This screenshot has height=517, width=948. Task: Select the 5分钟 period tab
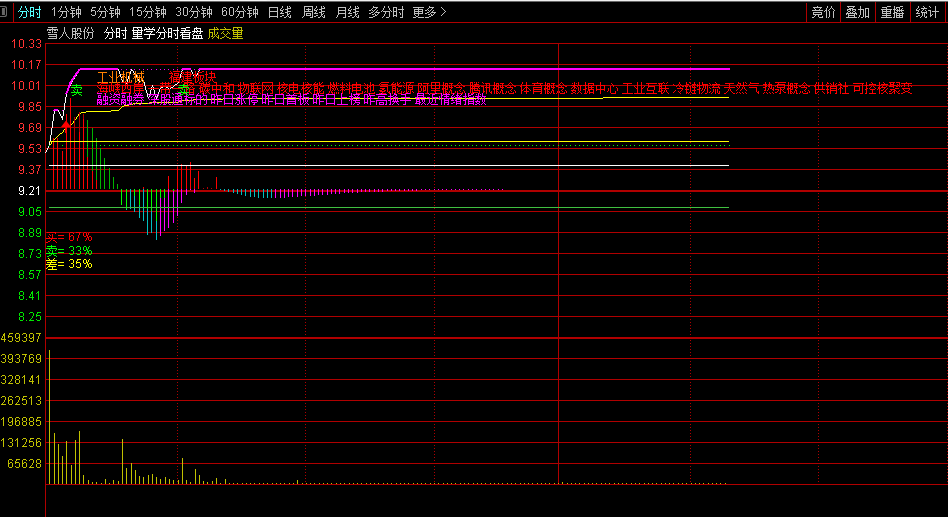tap(105, 12)
